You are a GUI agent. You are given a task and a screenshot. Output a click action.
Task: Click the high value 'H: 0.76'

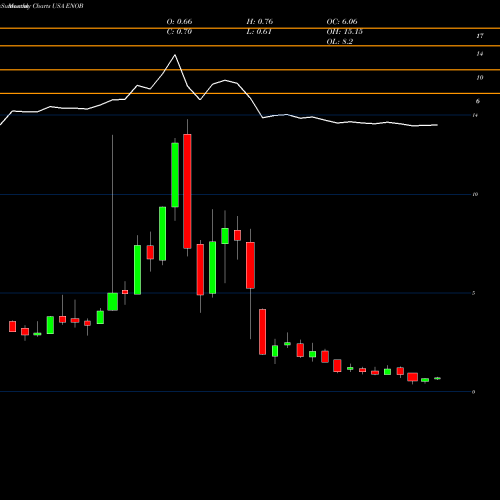pyautogui.click(x=260, y=22)
